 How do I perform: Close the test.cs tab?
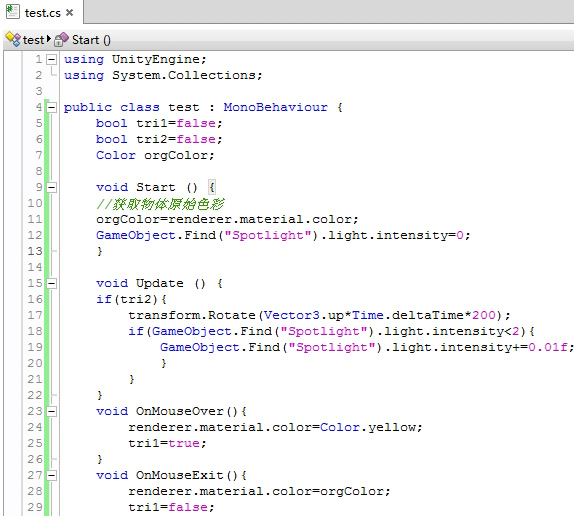tap(70, 13)
